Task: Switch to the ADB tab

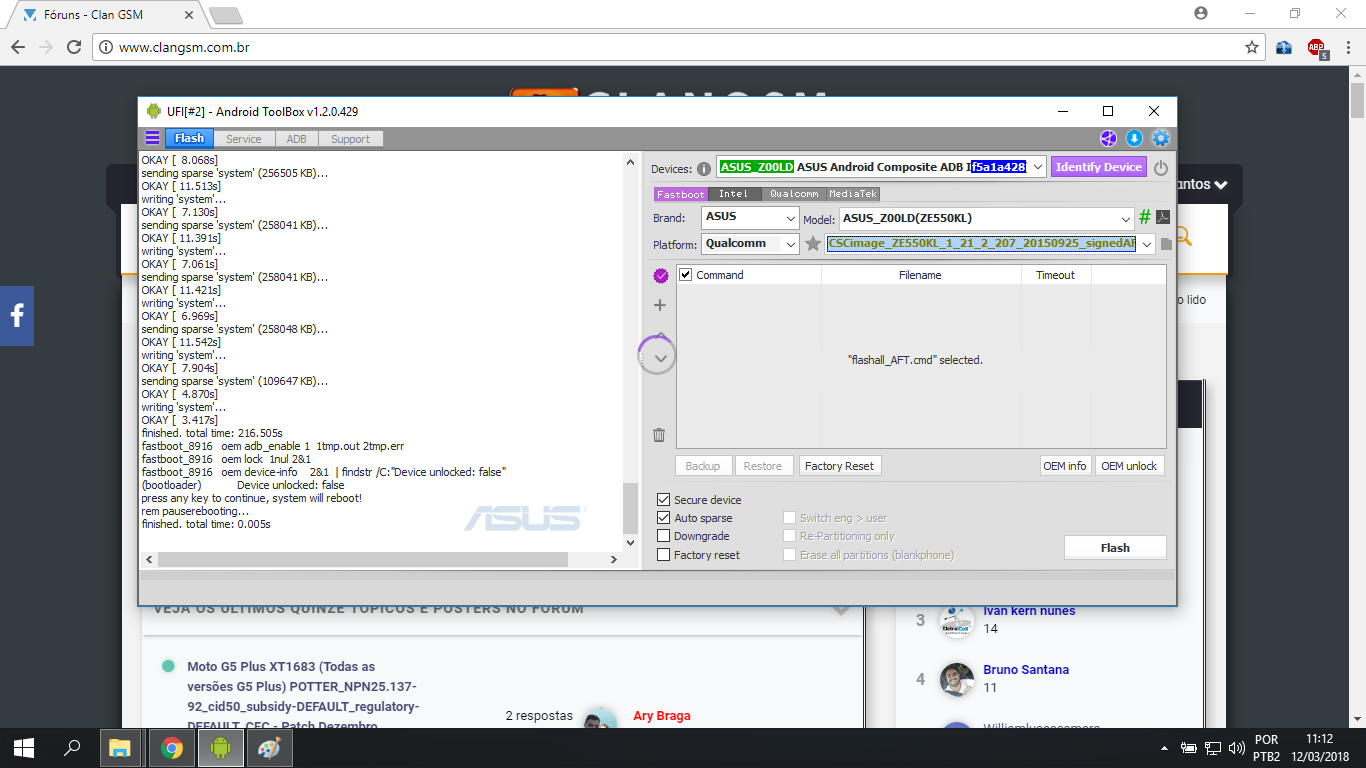Action: point(297,139)
